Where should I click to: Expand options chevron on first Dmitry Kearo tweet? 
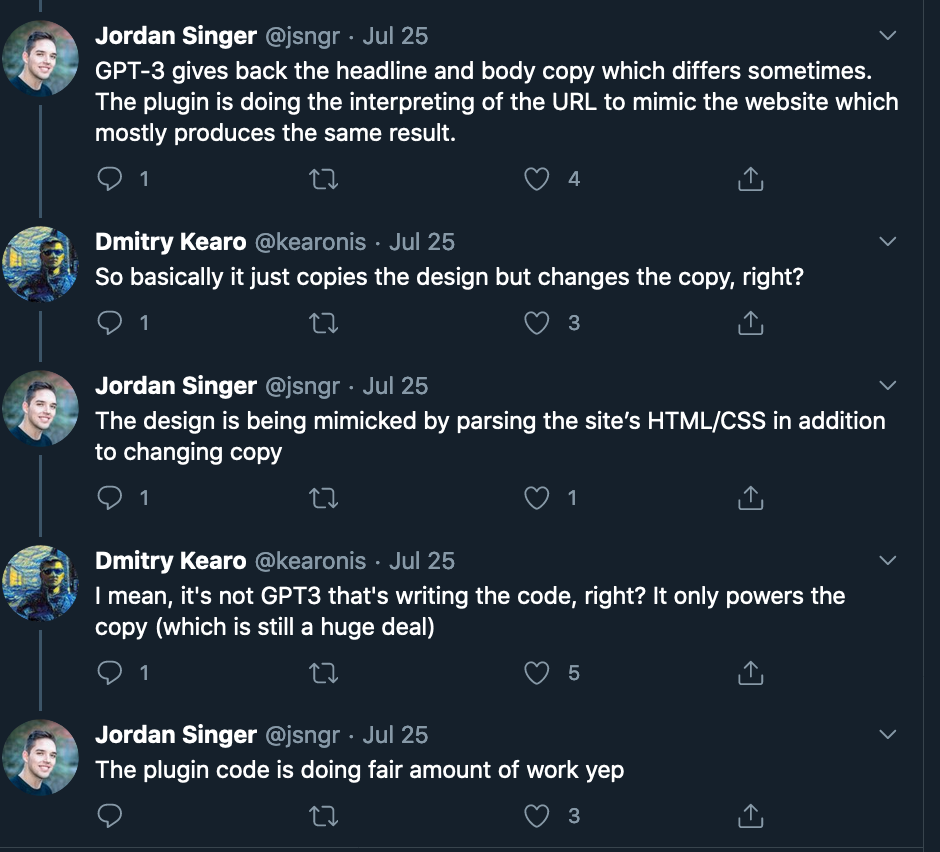[886, 242]
